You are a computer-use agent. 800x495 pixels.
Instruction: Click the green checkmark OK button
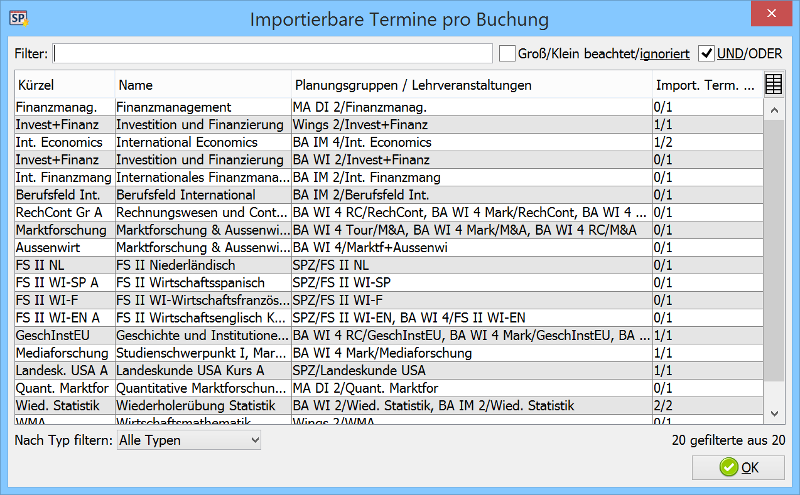(x=738, y=467)
